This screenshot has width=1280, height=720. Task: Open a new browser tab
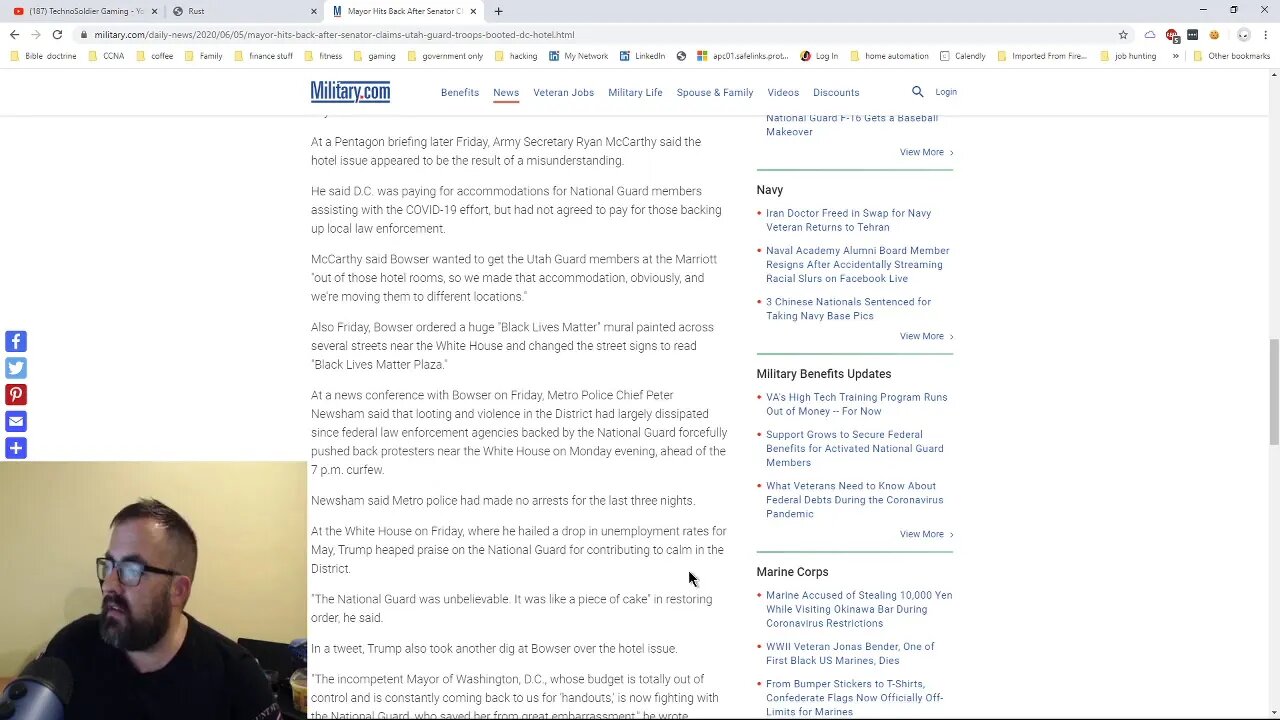498,11
